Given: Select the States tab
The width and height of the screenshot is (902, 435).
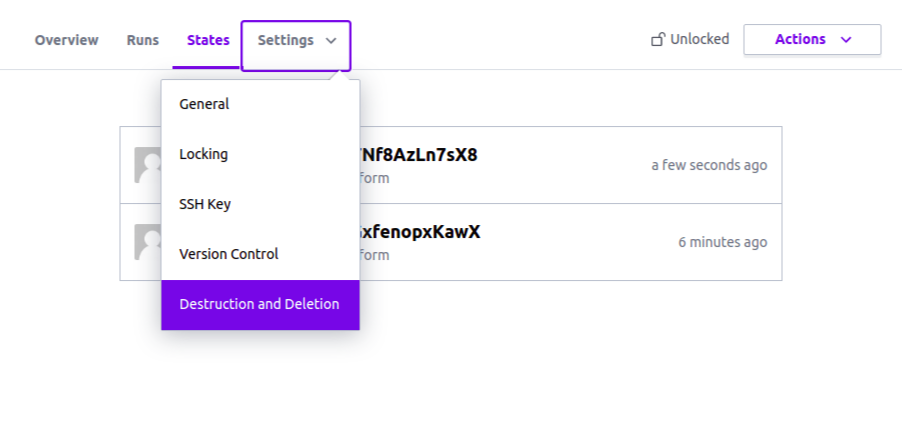Looking at the screenshot, I should click(x=208, y=40).
